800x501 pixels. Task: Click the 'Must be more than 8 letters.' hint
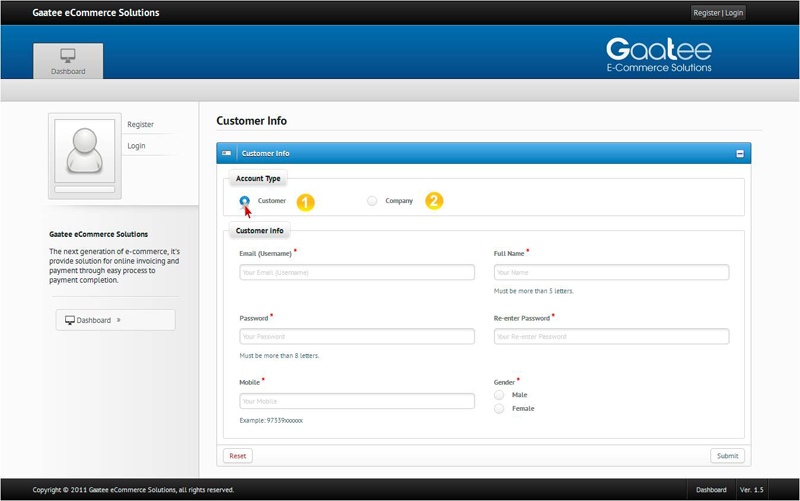pos(279,356)
